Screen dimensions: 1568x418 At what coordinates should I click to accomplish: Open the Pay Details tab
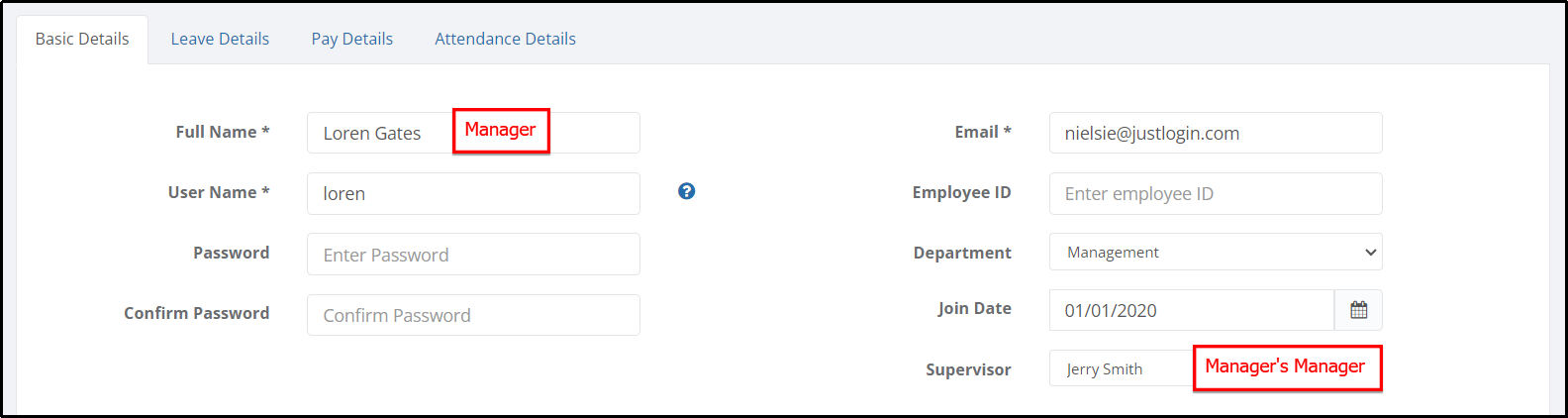coord(352,39)
